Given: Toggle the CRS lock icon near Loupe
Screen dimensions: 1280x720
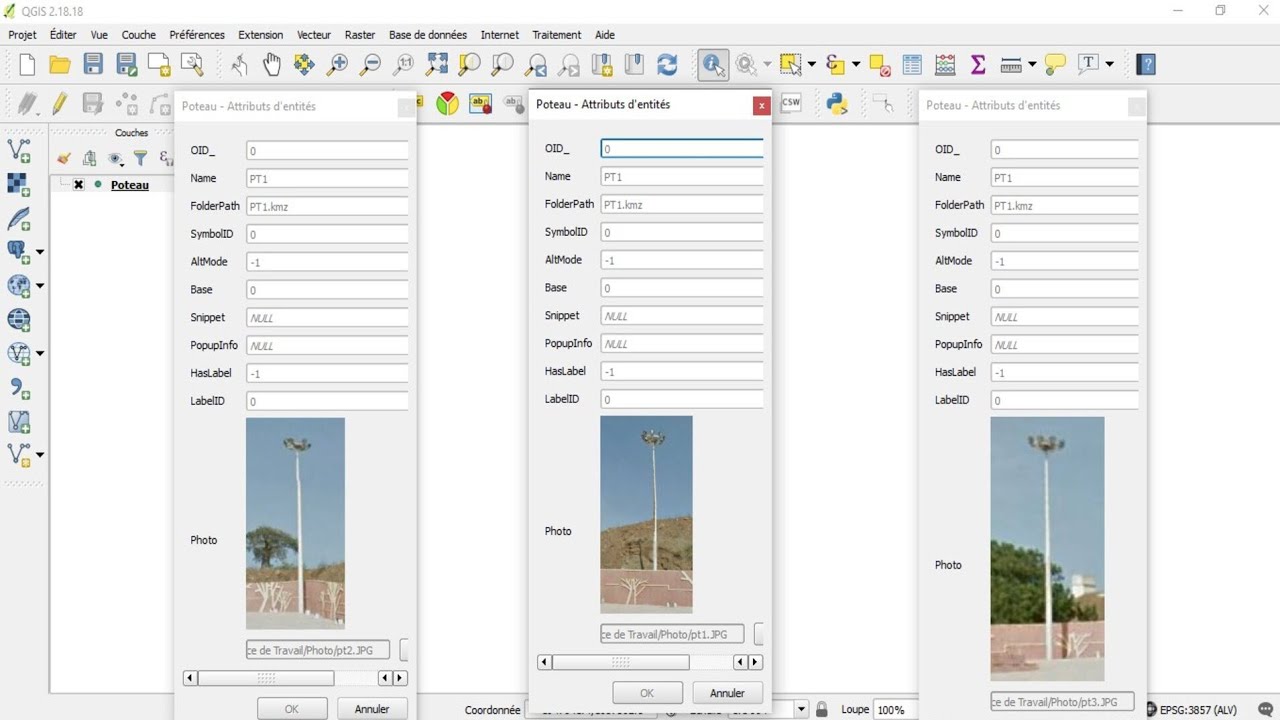Looking at the screenshot, I should [822, 709].
